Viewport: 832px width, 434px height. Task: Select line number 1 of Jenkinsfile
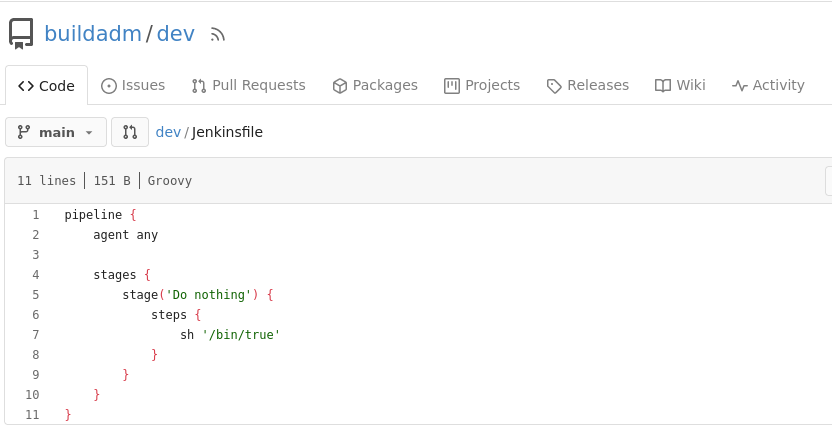35,215
